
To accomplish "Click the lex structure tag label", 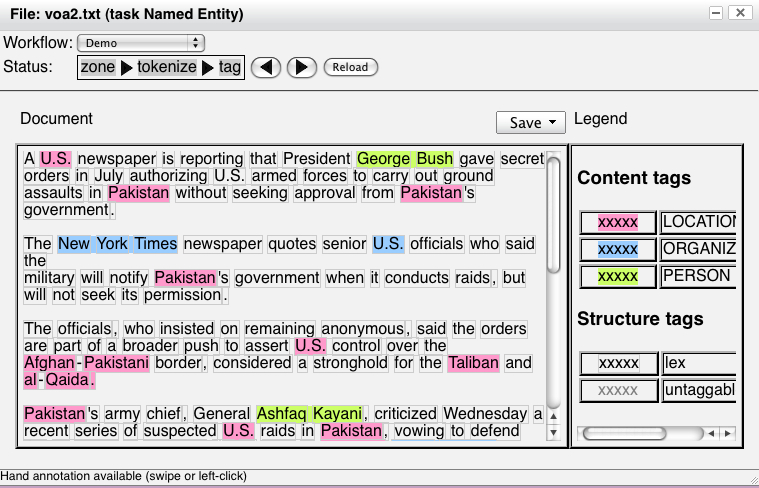I will 698,363.
